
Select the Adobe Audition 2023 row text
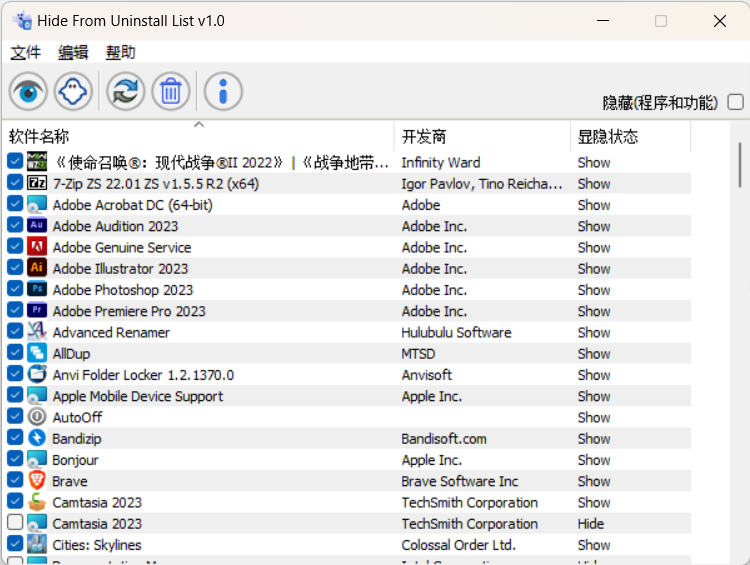(x=115, y=226)
